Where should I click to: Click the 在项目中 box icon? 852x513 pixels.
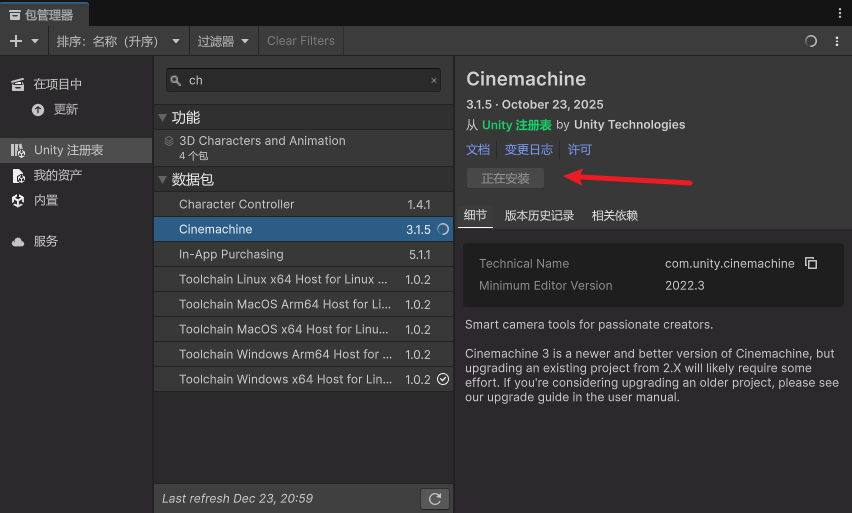click(x=18, y=84)
